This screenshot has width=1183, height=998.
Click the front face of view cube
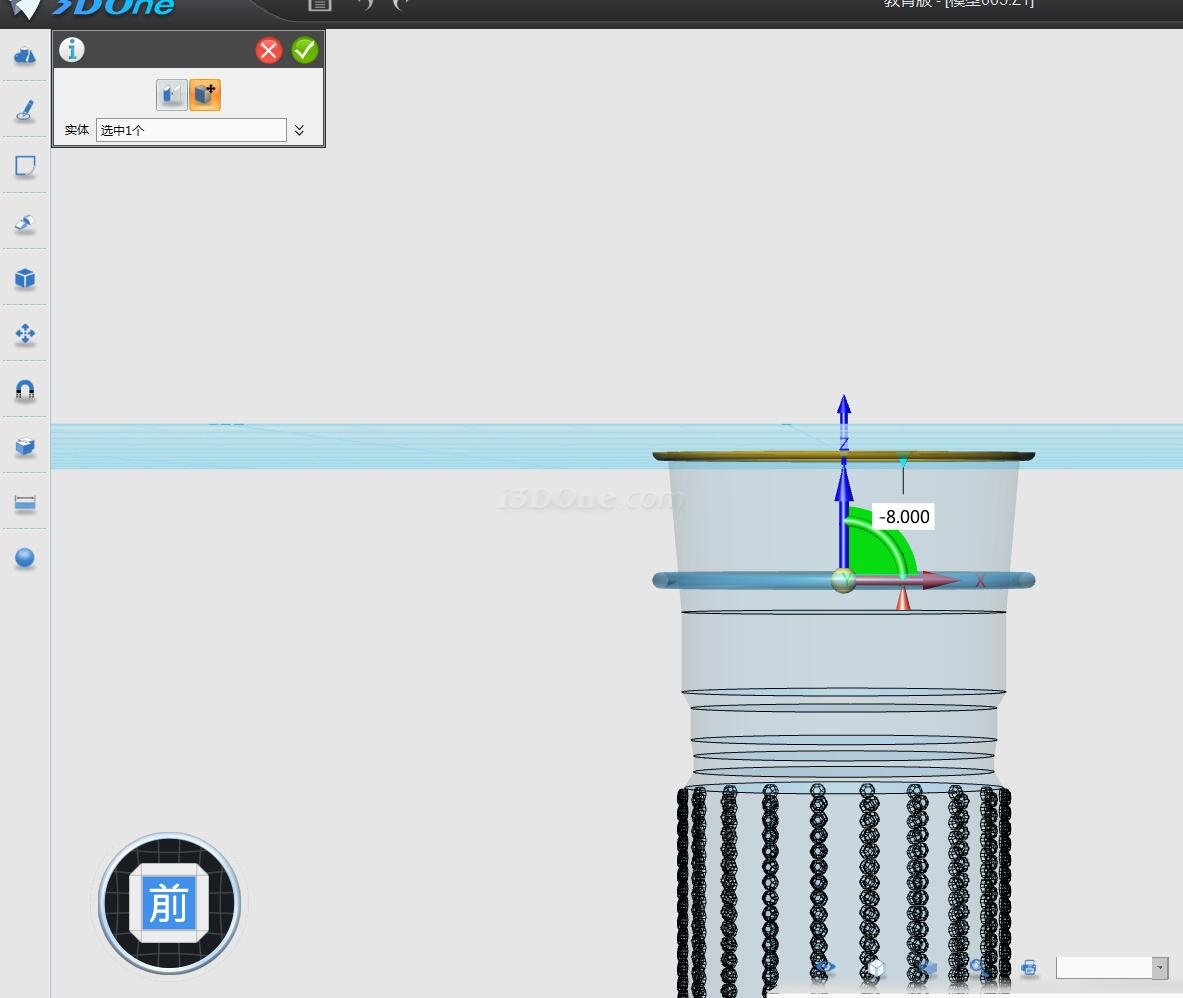[168, 904]
